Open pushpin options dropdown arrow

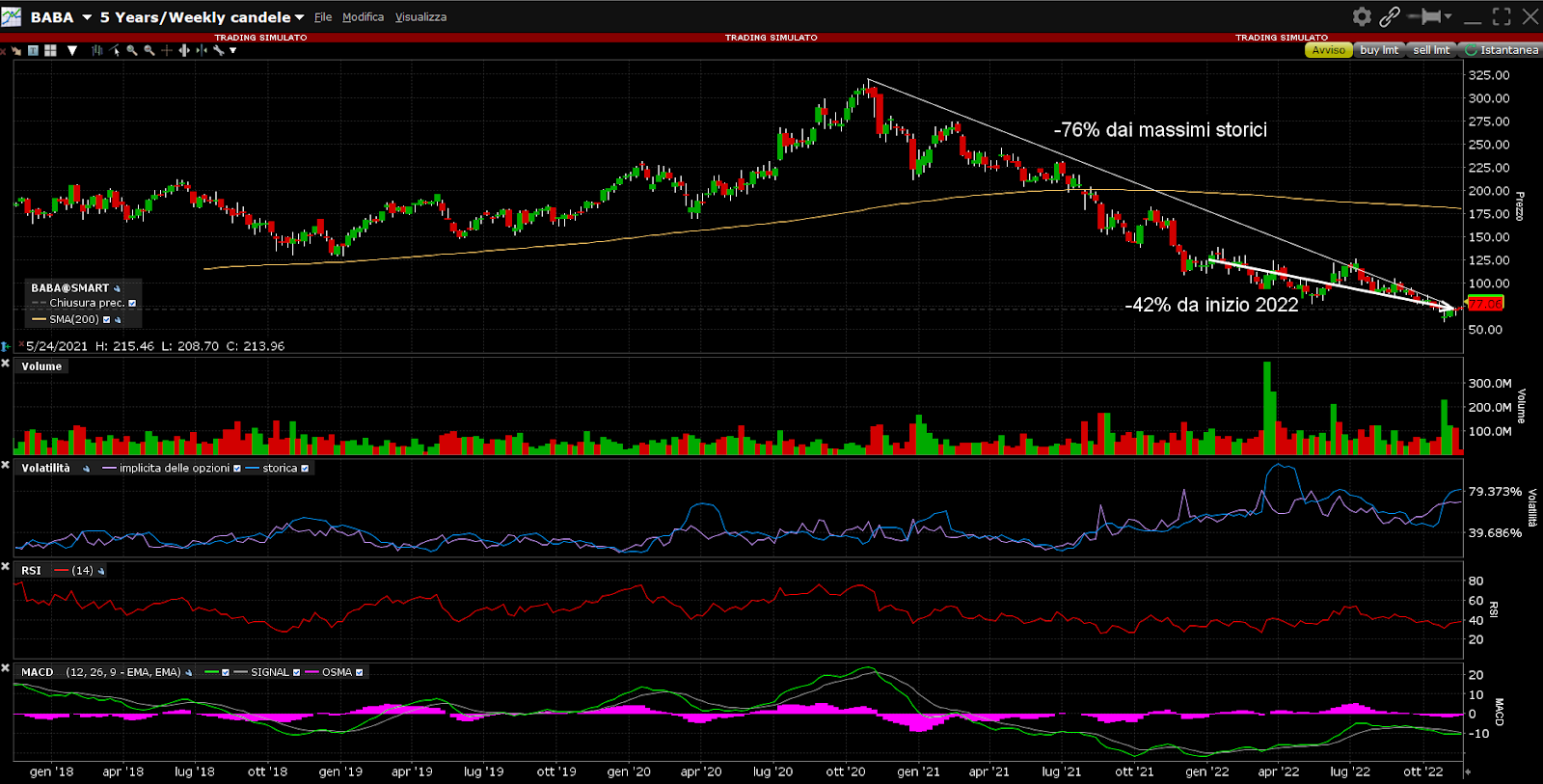pos(1448,16)
